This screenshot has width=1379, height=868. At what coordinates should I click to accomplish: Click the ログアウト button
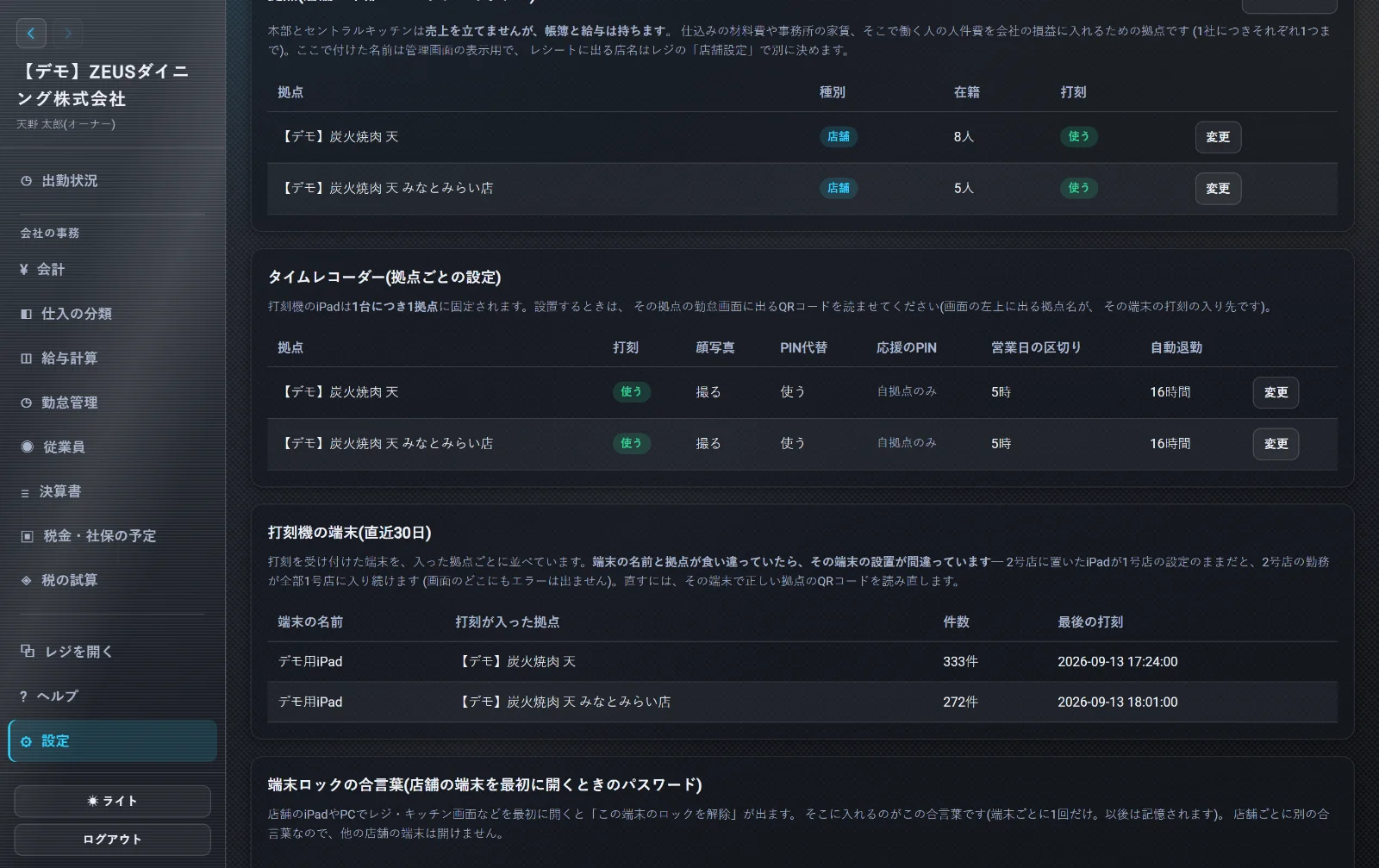(112, 839)
